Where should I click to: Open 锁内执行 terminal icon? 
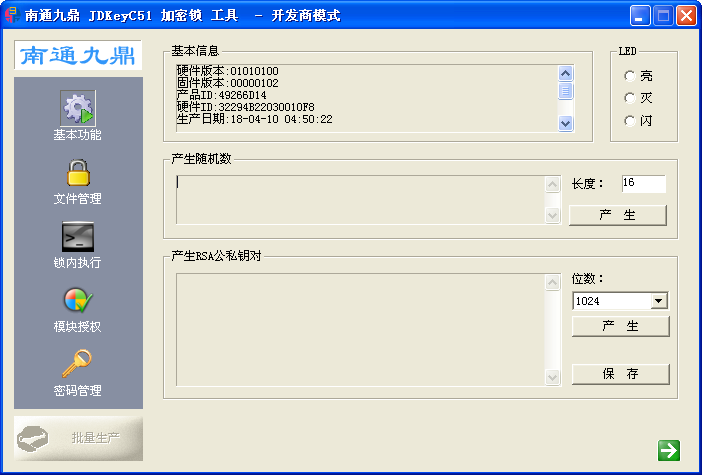point(78,236)
